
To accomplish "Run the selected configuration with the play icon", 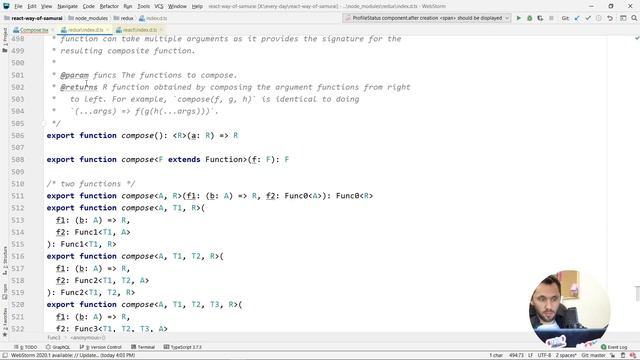I will (x=519, y=18).
